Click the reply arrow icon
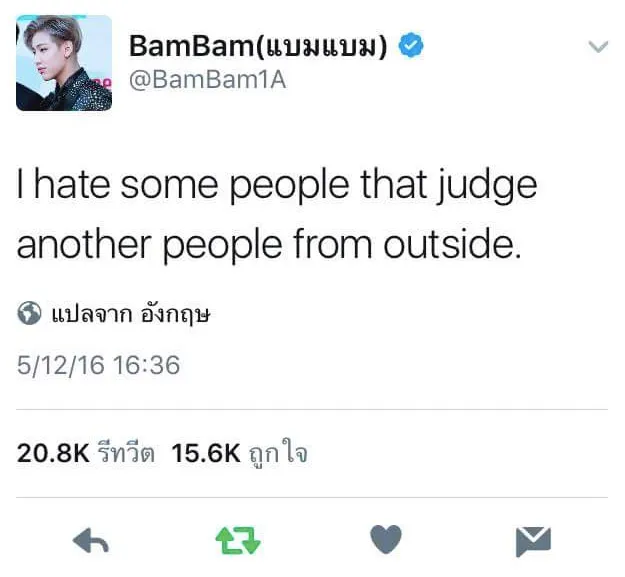 (90, 541)
